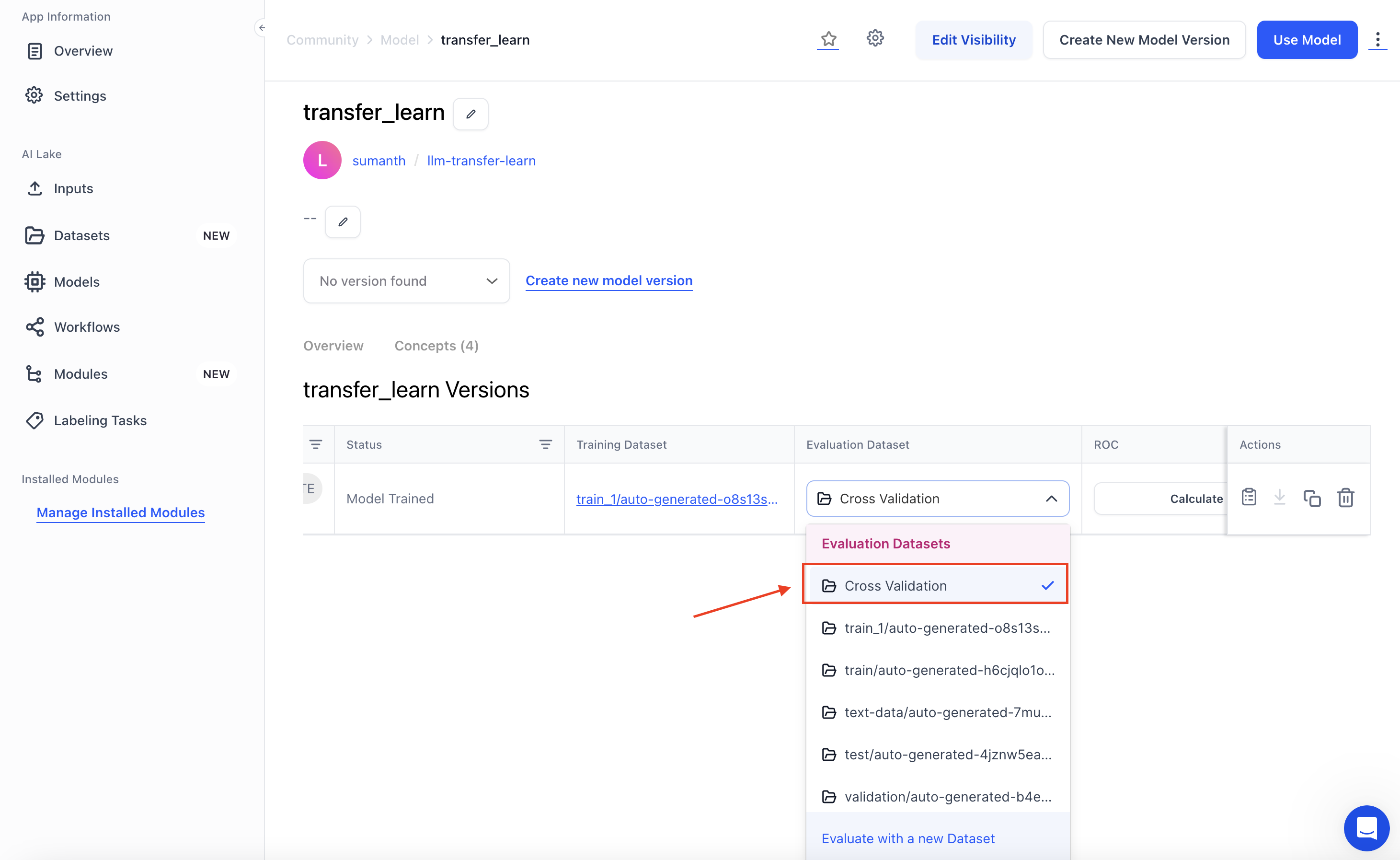Edit the model description pencil
Screen dimensions: 1400x860
click(x=343, y=222)
